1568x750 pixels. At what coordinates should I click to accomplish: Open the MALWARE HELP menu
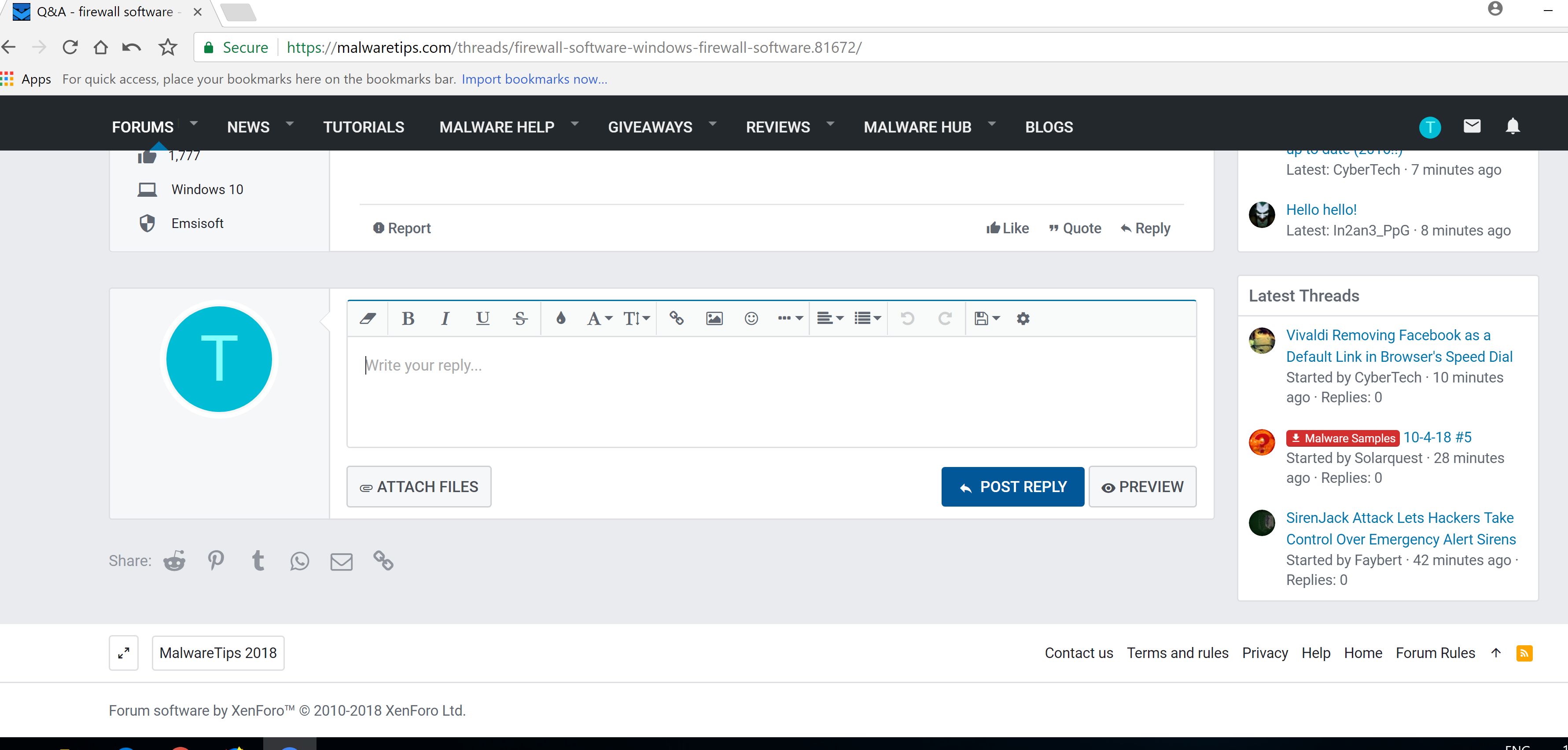click(497, 127)
